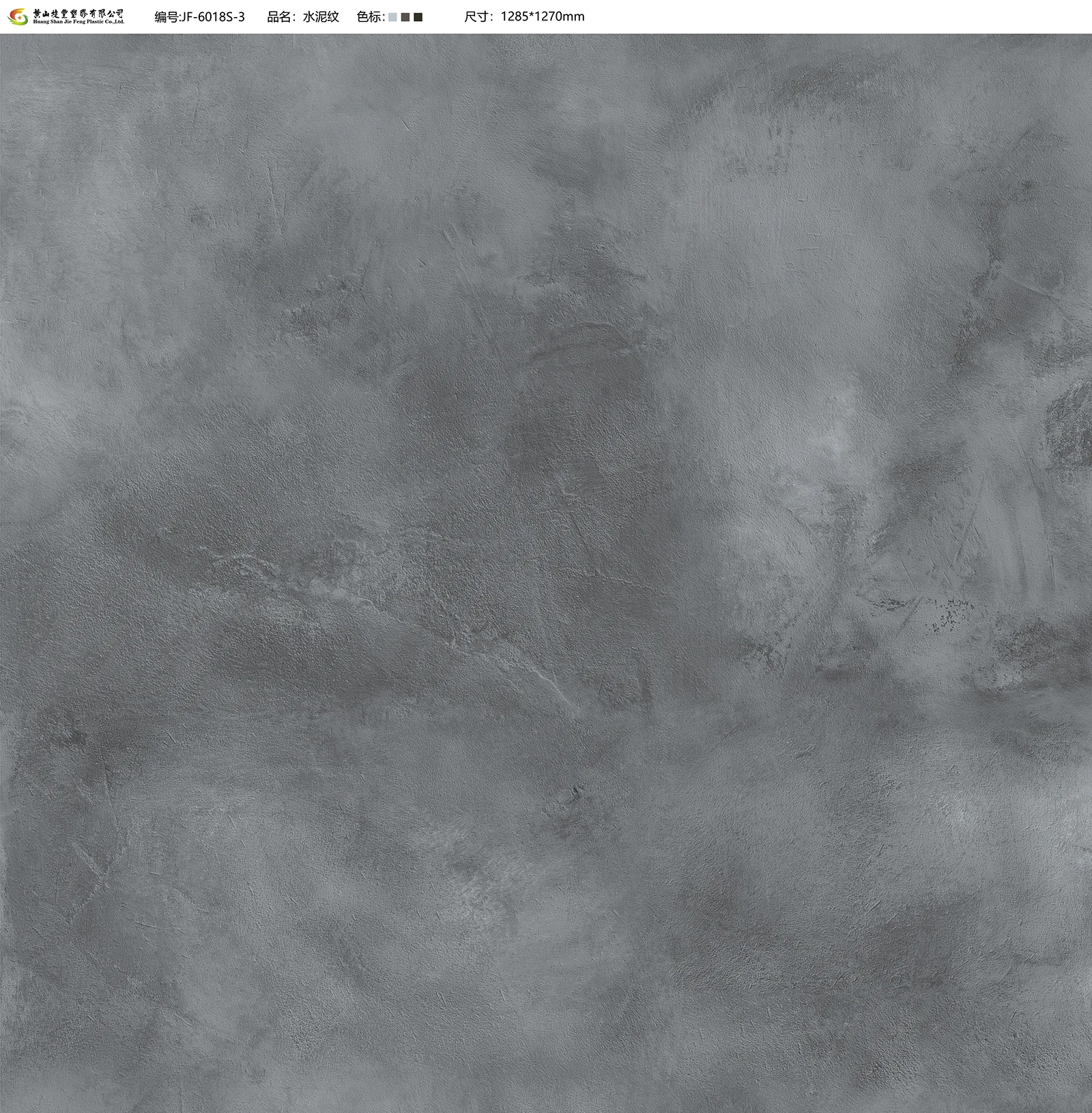The width and height of the screenshot is (1092, 1113).
Task: Pick the middle brownish-gray color swatch
Action: click(x=405, y=17)
